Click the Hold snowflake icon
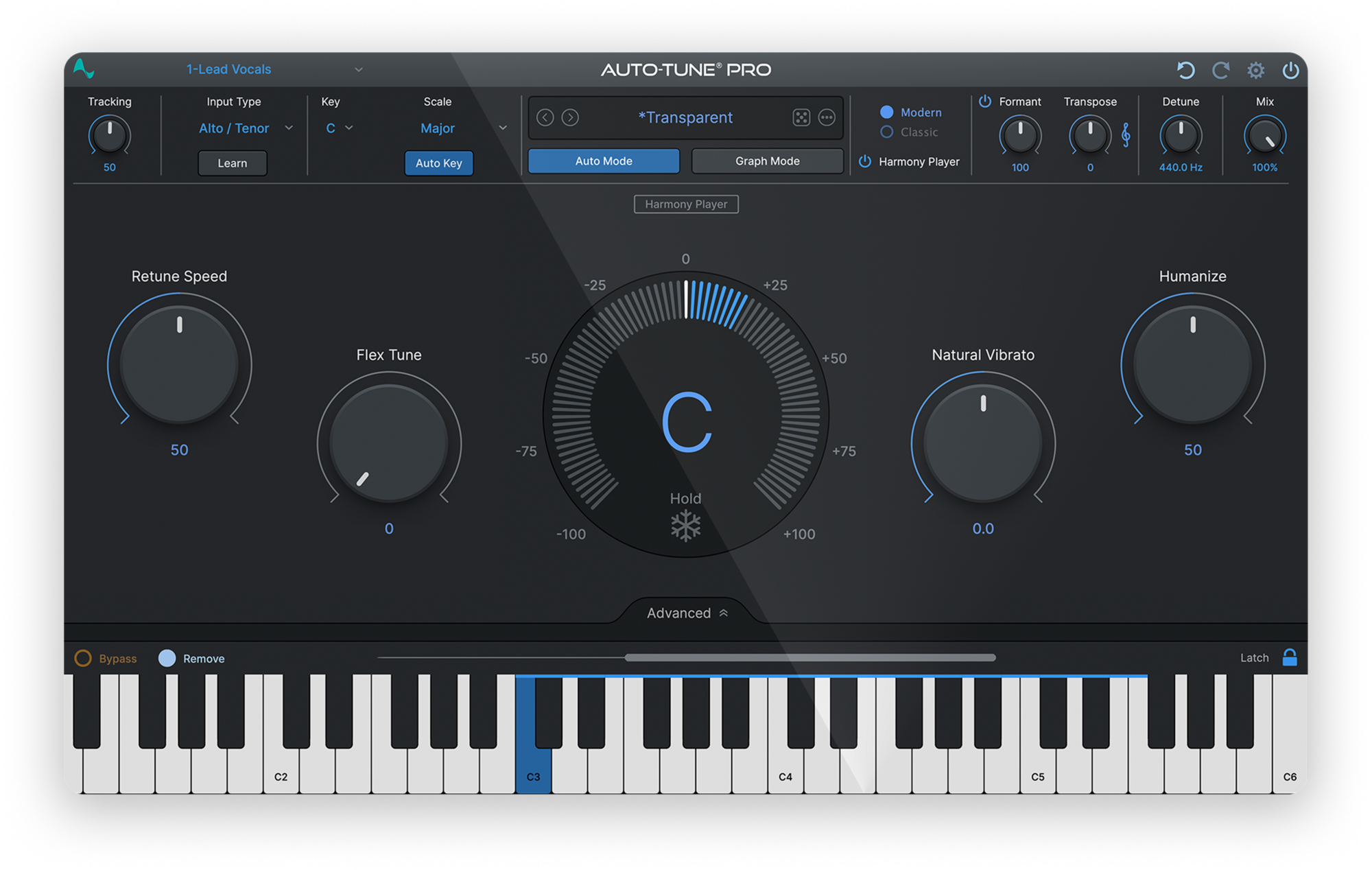The image size is (1372, 870). 685,526
